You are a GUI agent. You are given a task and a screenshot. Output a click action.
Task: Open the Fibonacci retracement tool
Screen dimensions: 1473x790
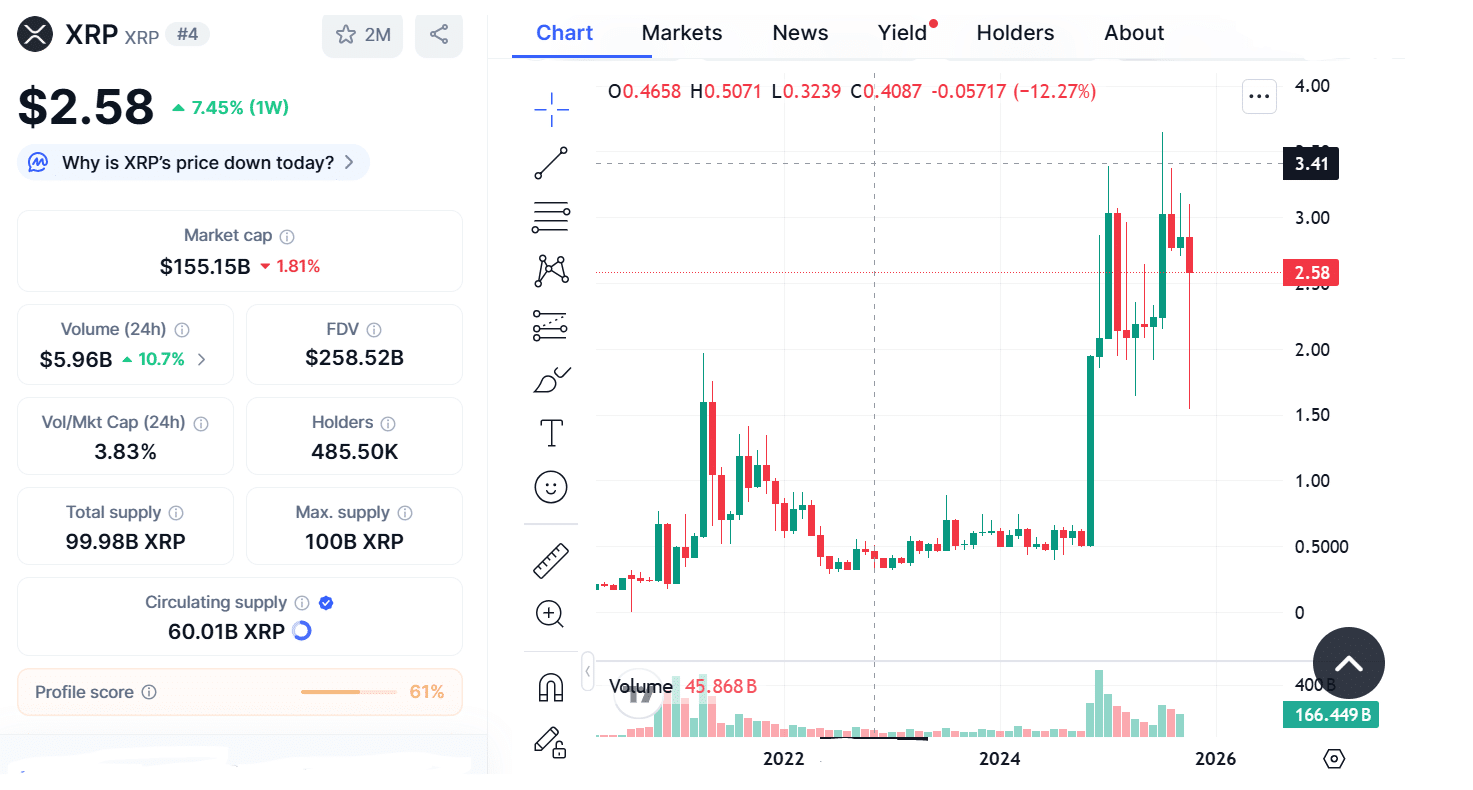550,217
